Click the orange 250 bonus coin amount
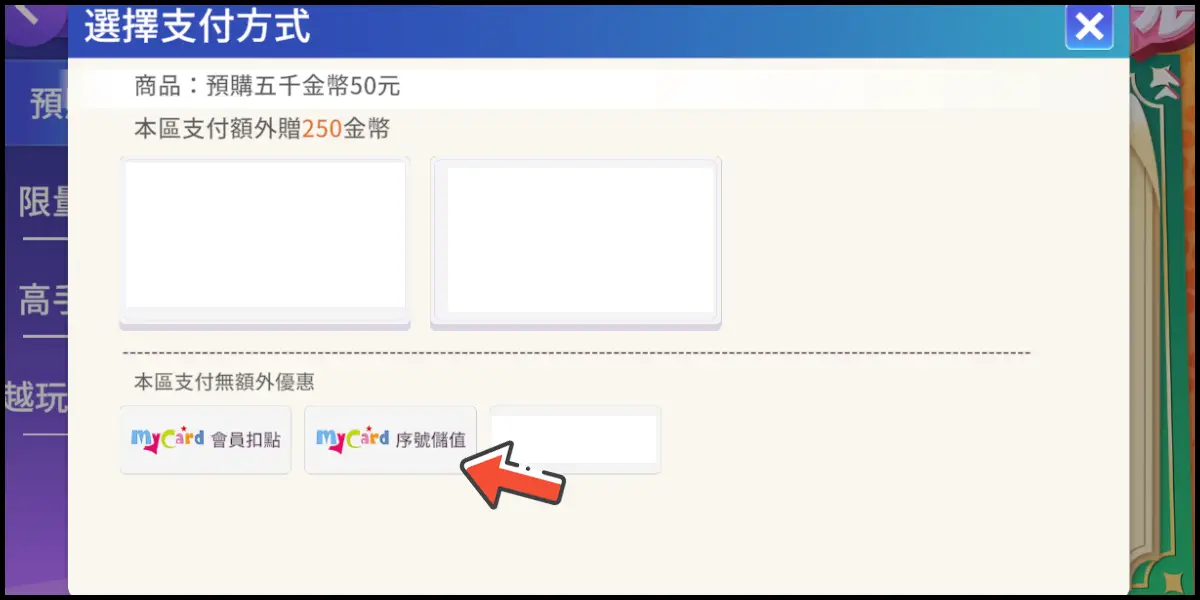This screenshot has height=600, width=1200. [322, 129]
